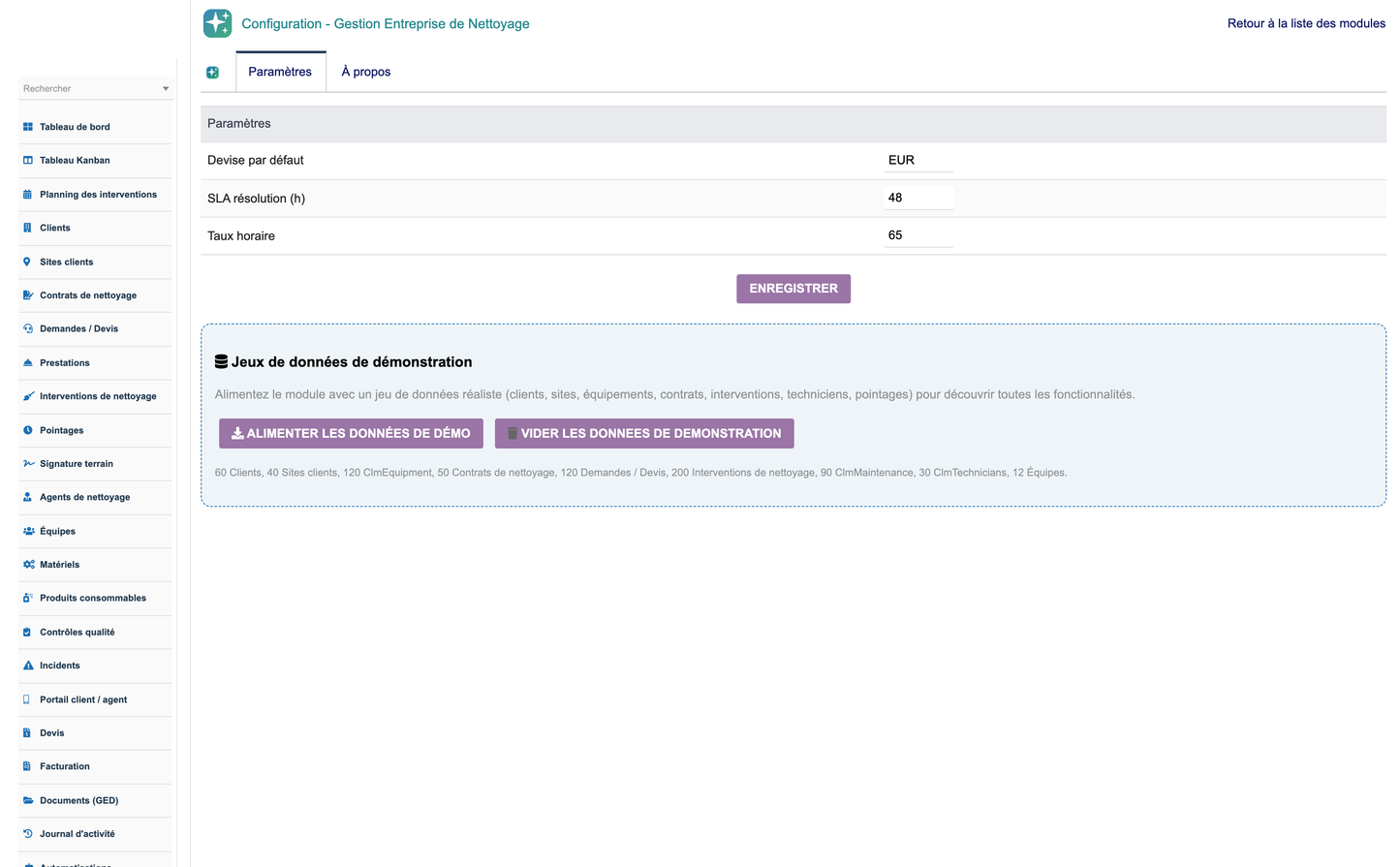Click the Sites clients map pin icon
Screen dimensions: 1400x867
click(x=28, y=262)
